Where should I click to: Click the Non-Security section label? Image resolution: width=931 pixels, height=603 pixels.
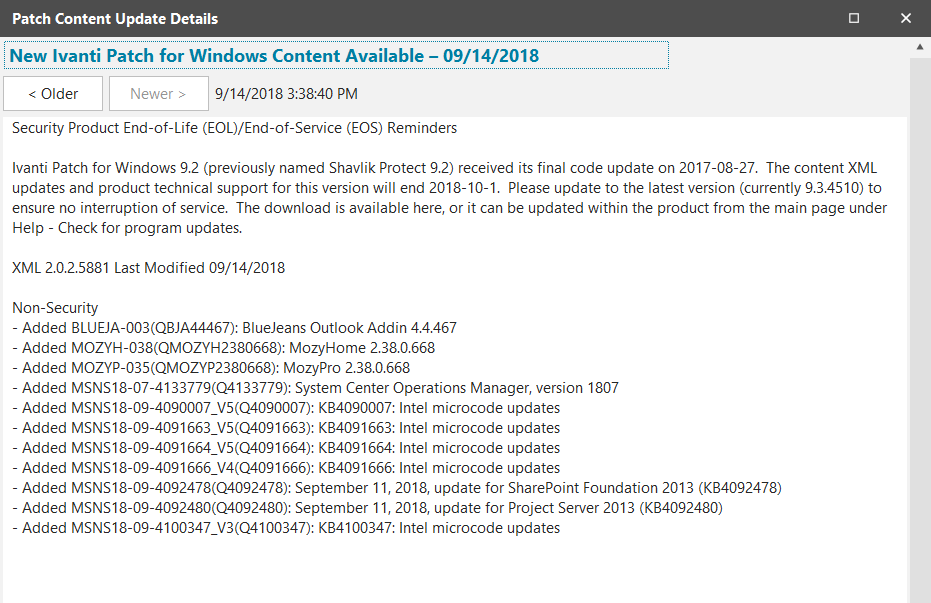[55, 308]
